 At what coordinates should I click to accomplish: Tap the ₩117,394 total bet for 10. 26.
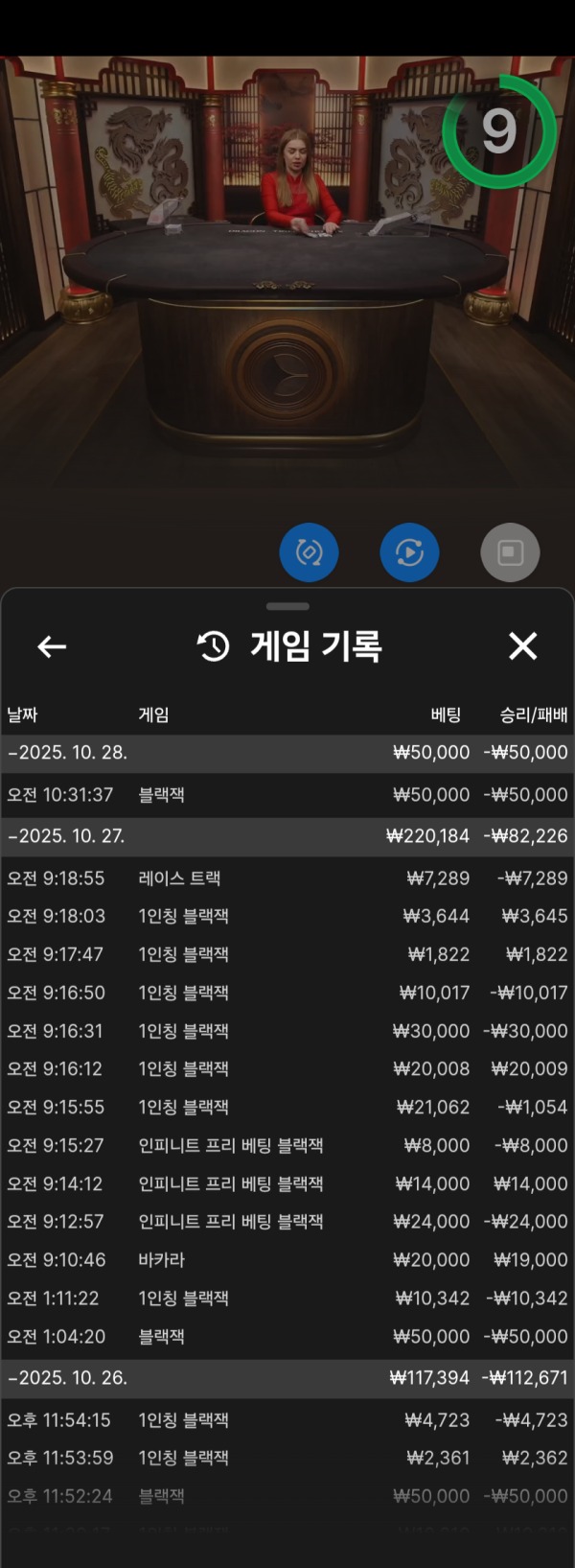(429, 1378)
